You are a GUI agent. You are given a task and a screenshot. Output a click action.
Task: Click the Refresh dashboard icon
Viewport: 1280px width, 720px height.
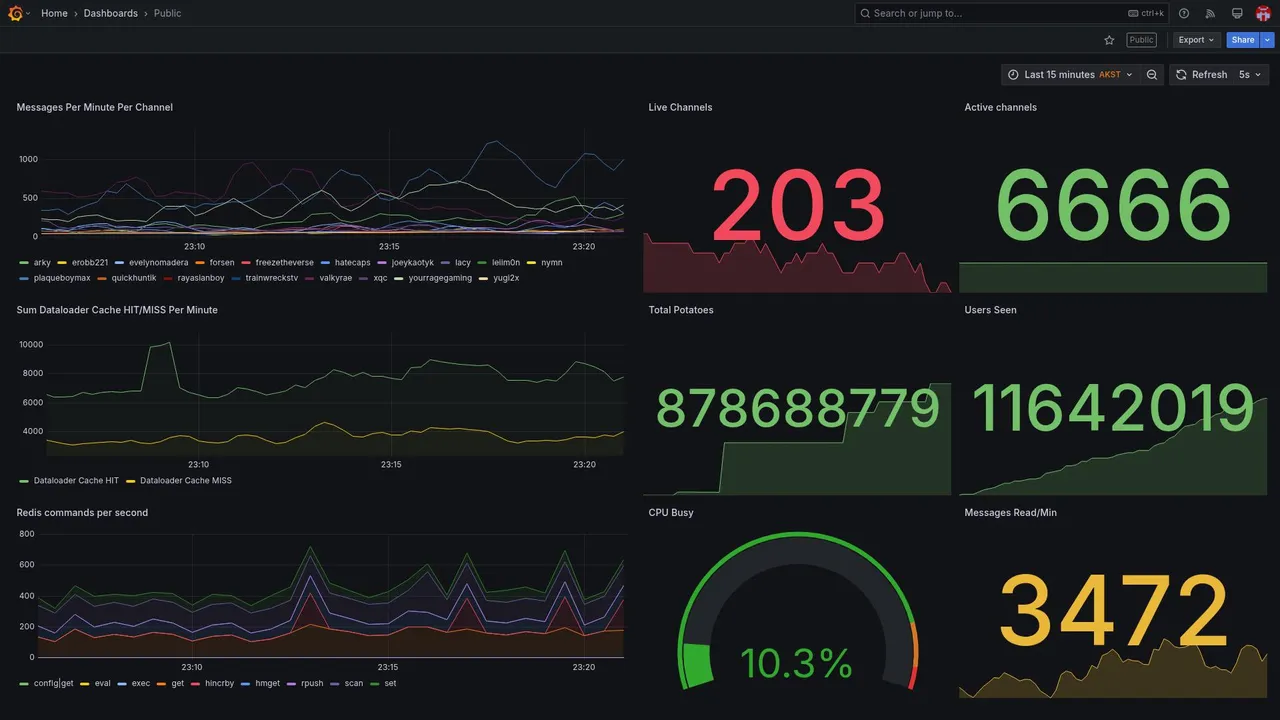pos(1181,75)
